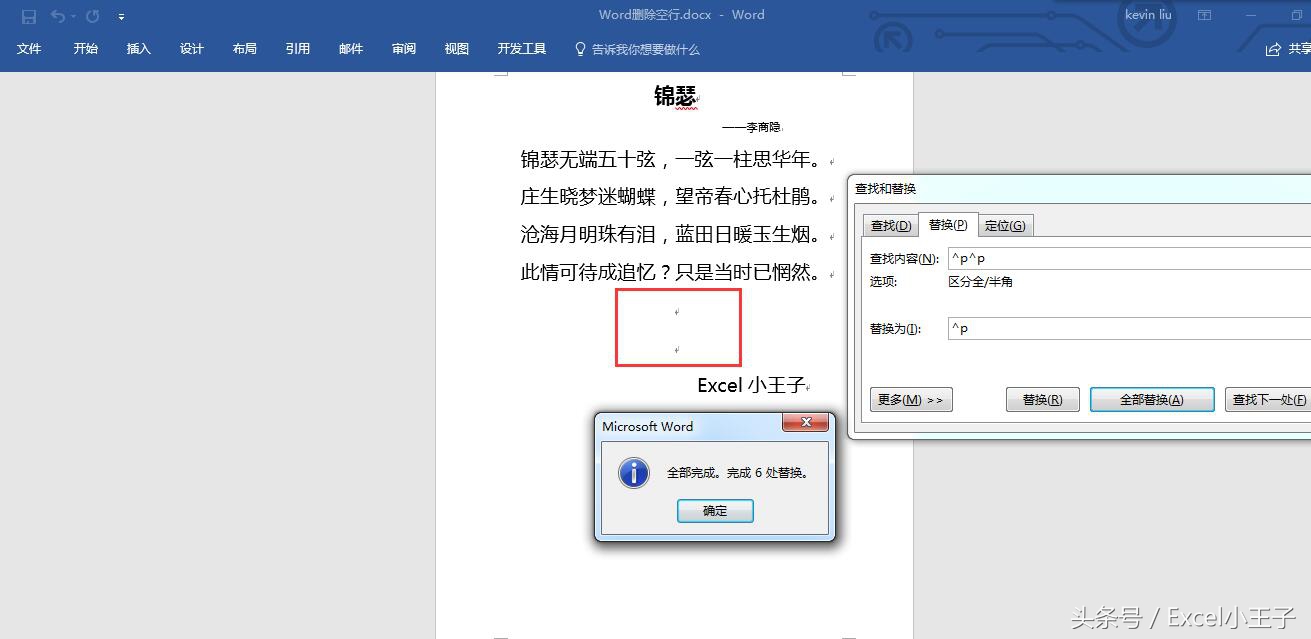
Task: Click the 替换(R) button
Action: tap(1042, 400)
